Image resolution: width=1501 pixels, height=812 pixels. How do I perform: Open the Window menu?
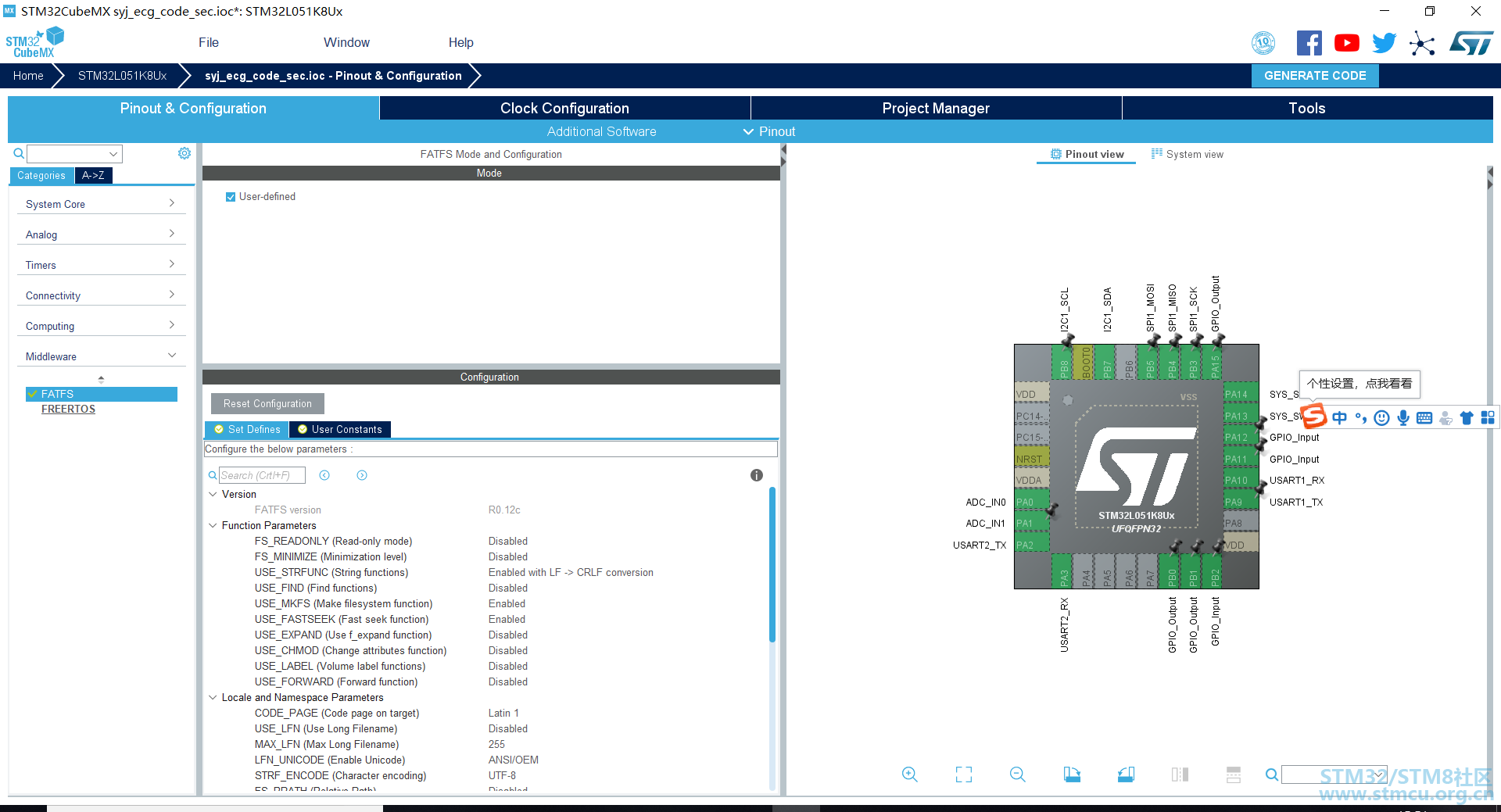346,43
